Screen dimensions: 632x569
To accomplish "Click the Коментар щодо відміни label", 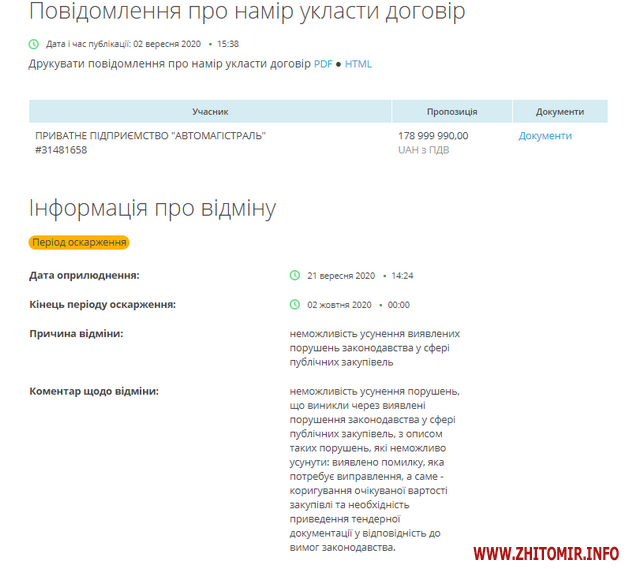I will (94, 391).
